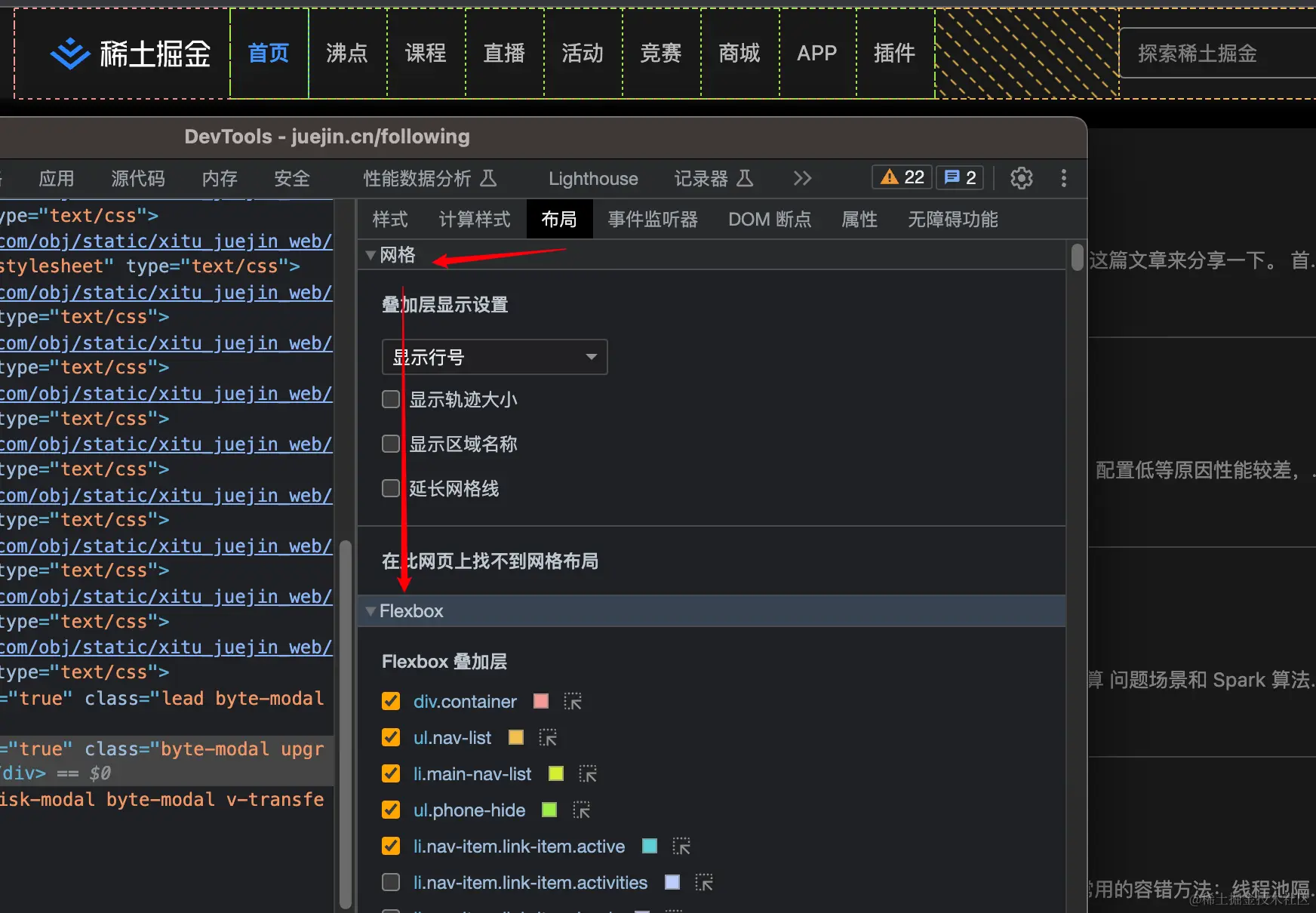
Task: Switch to 样式 tab
Action: (x=390, y=220)
